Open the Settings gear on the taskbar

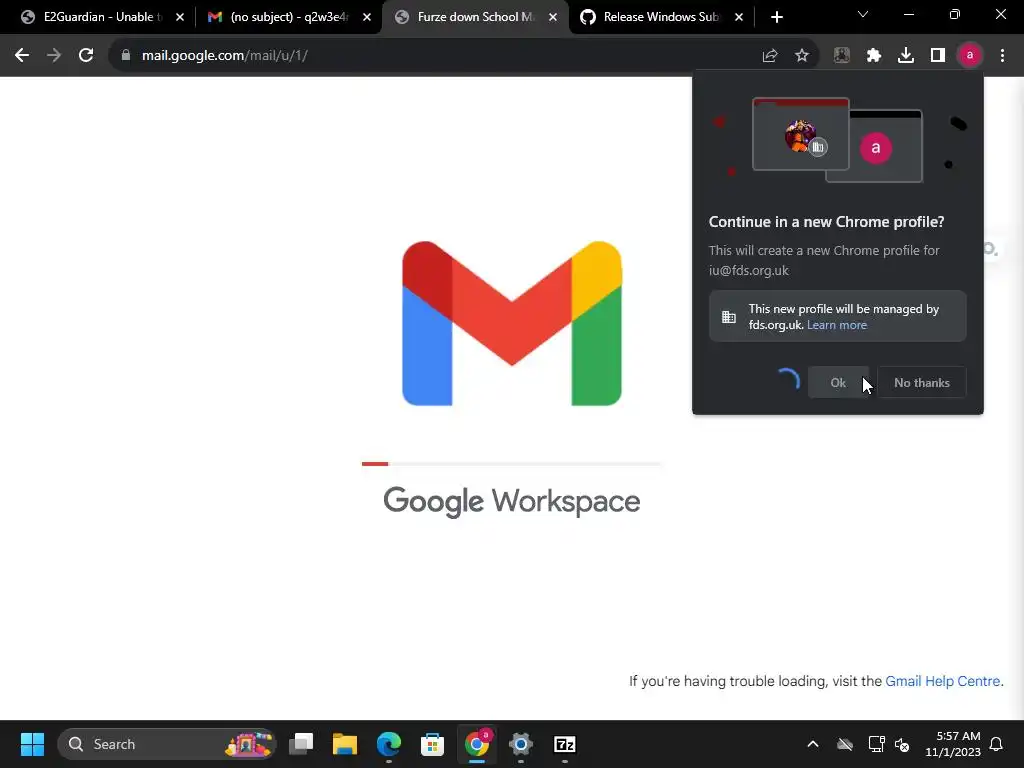tap(520, 744)
